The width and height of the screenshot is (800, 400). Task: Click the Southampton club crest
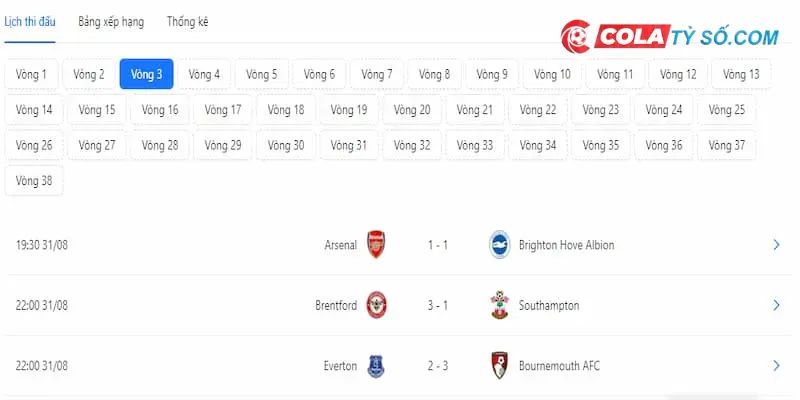click(499, 305)
